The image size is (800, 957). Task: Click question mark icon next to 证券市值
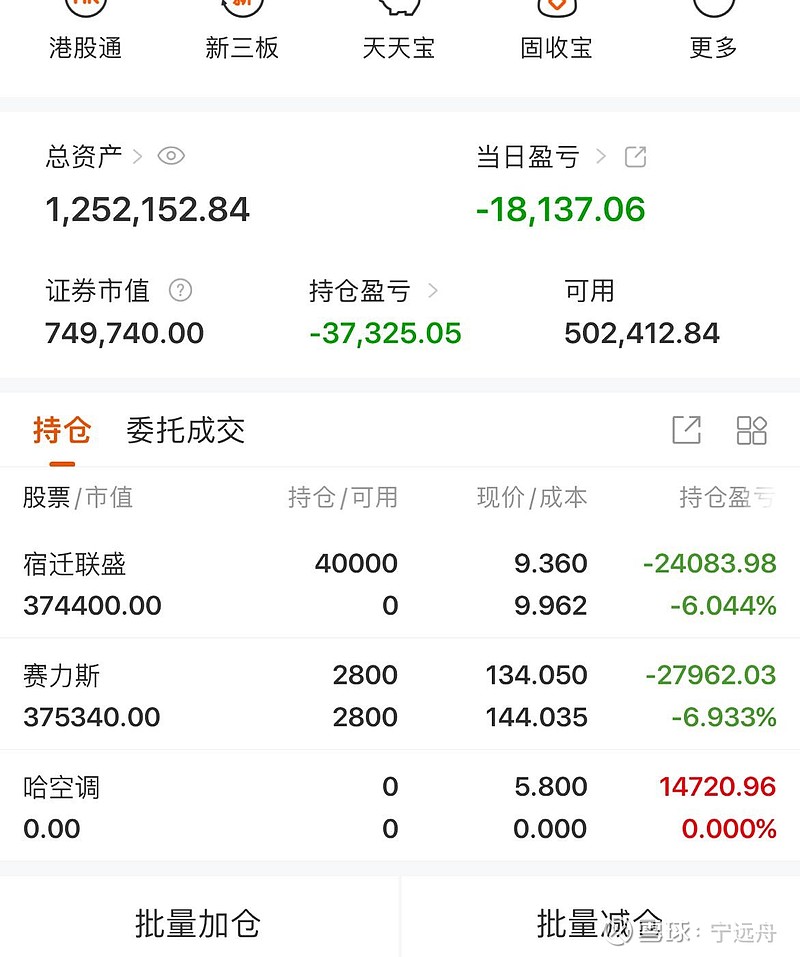click(x=180, y=291)
